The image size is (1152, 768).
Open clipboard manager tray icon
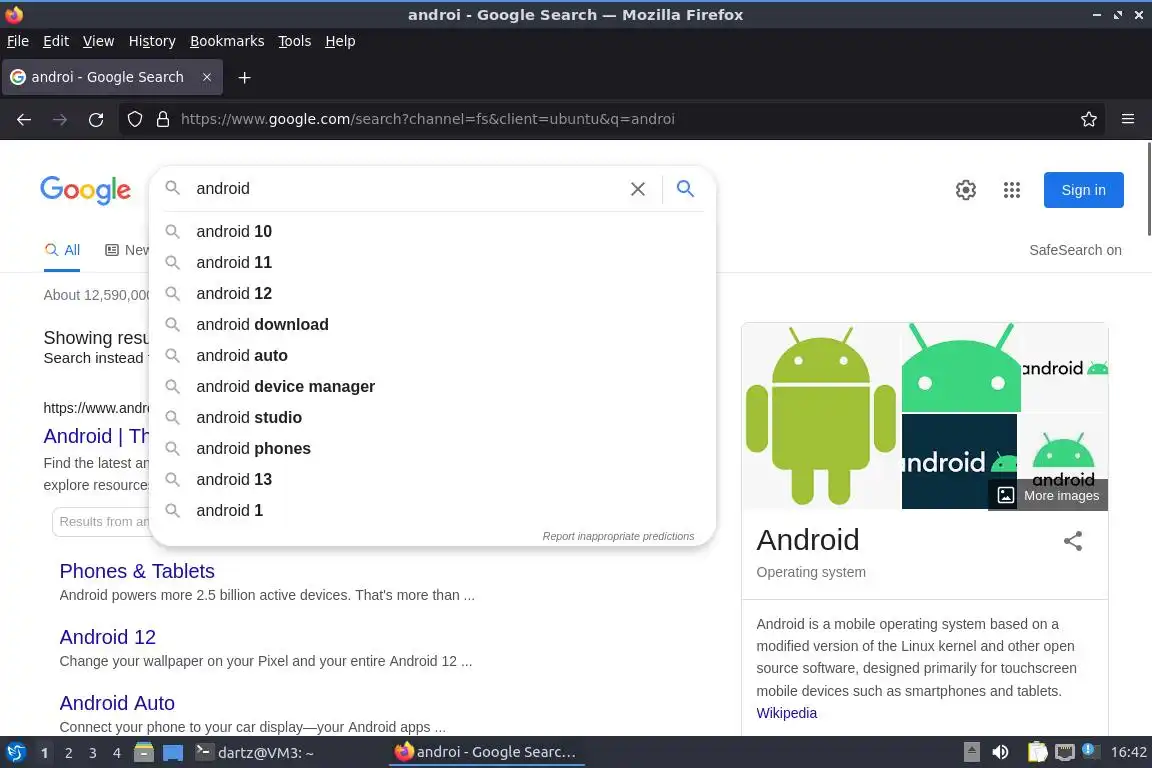coord(1037,752)
